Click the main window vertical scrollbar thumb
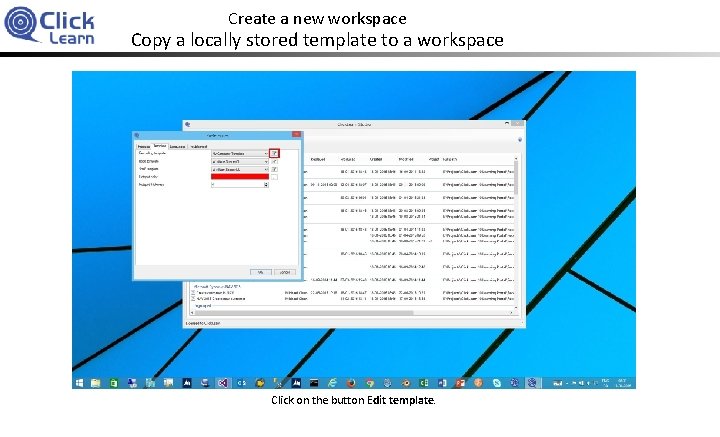Screen dimensions: 720x437 [x=516, y=177]
